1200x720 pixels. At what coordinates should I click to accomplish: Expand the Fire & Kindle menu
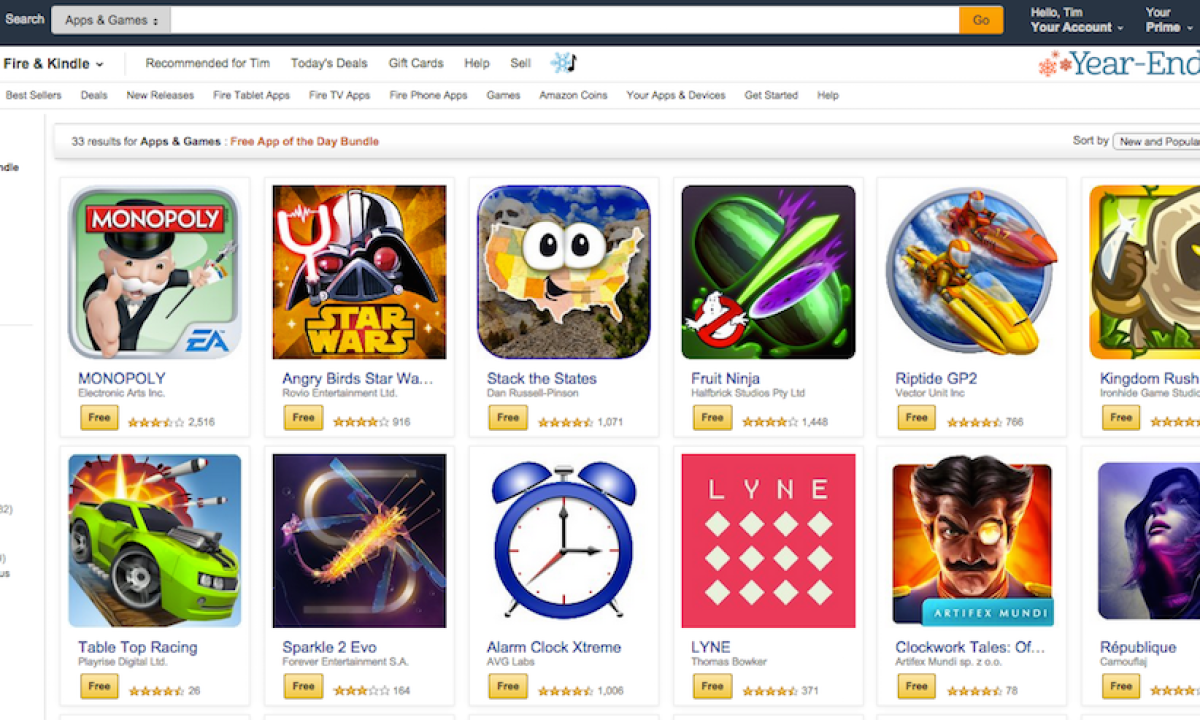[53, 64]
